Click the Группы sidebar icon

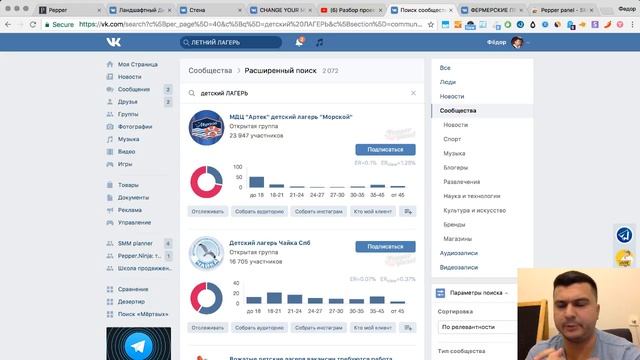pyautogui.click(x=110, y=114)
